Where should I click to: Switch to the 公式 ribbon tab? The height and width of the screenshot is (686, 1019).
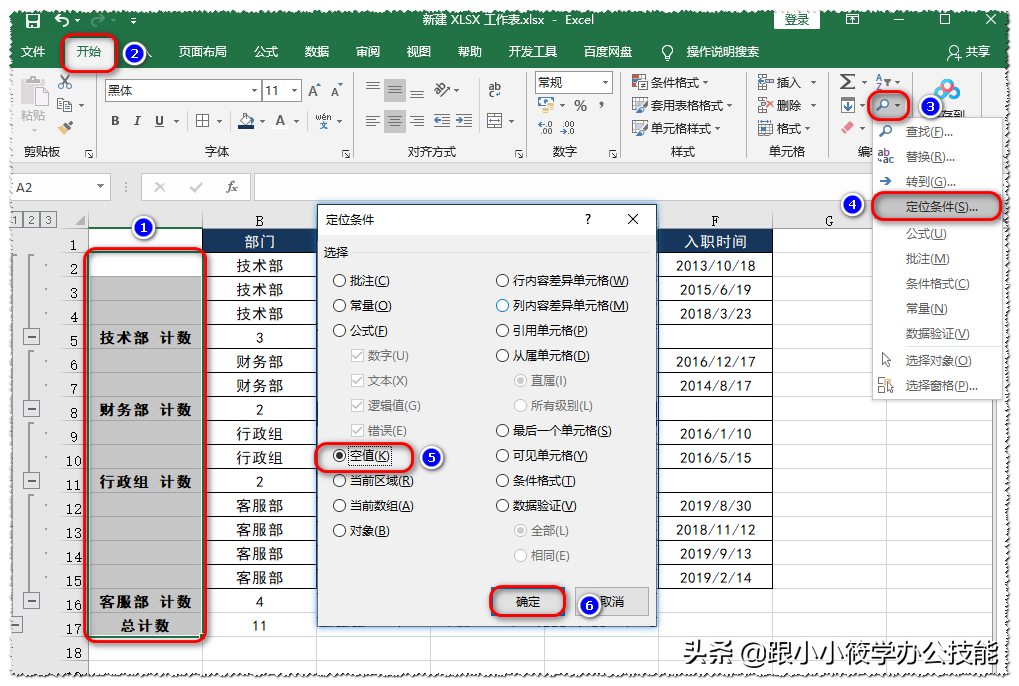click(x=266, y=52)
